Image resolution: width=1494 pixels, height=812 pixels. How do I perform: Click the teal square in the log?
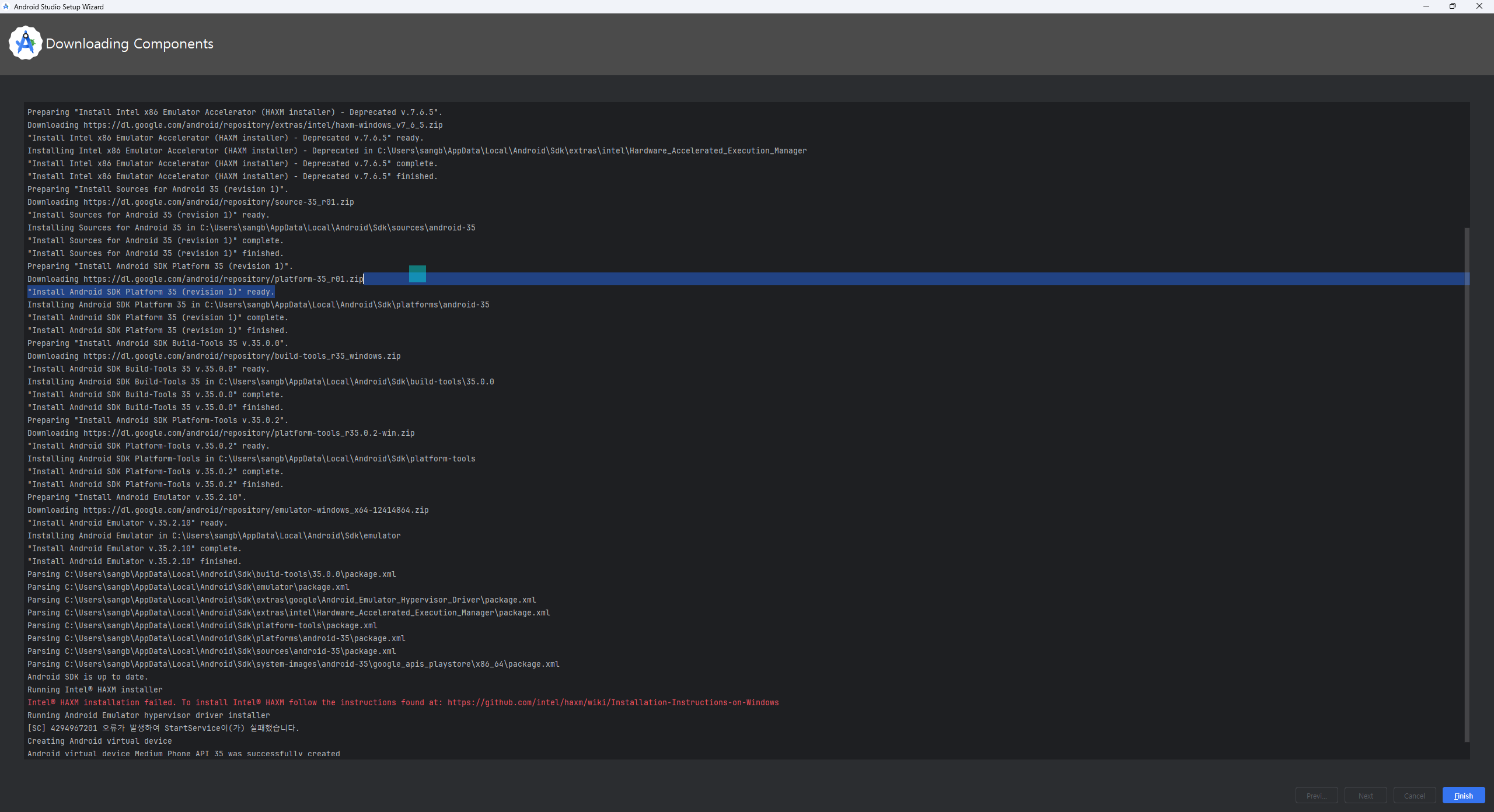417,274
